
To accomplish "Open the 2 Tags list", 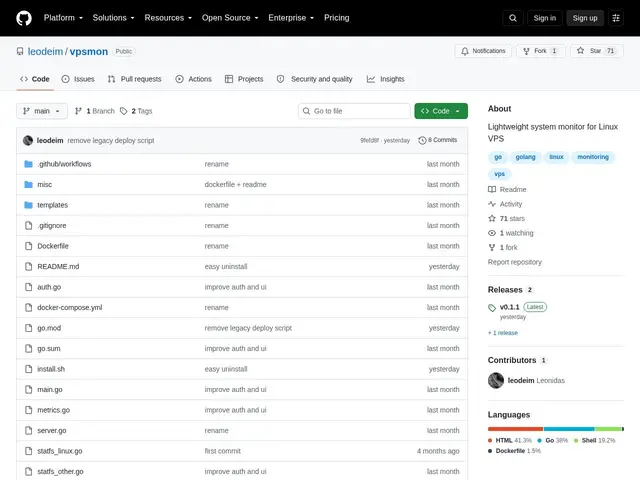I will click(x=136, y=111).
